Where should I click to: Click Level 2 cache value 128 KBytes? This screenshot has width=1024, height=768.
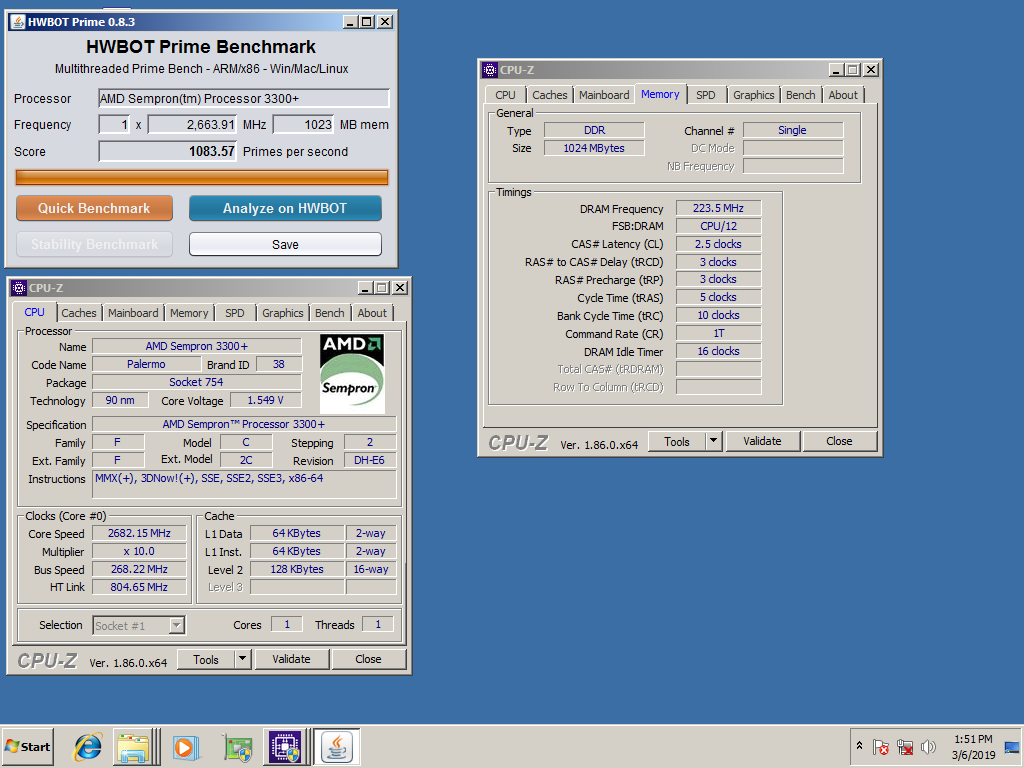(x=297, y=569)
